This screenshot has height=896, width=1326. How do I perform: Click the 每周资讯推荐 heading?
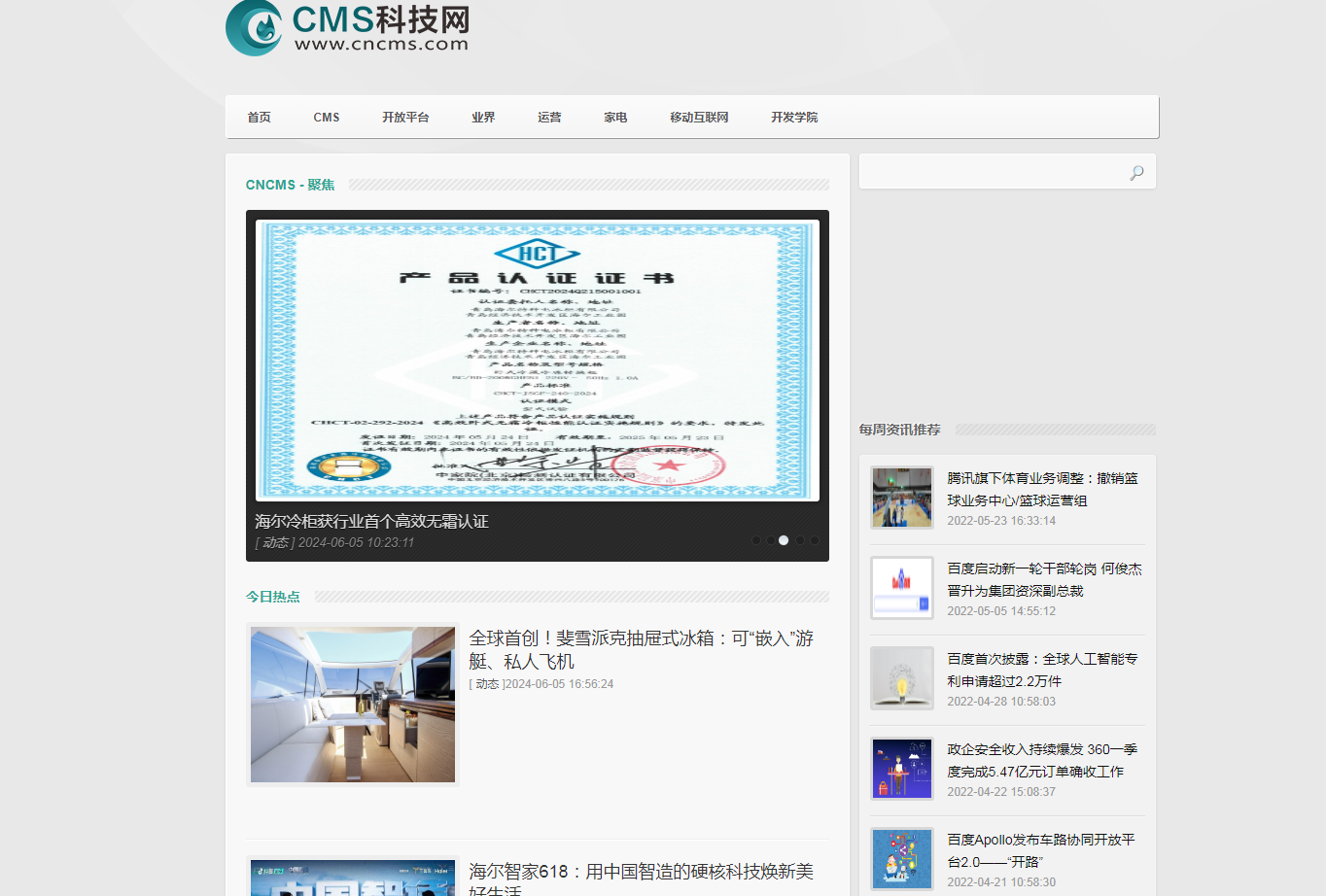[899, 430]
